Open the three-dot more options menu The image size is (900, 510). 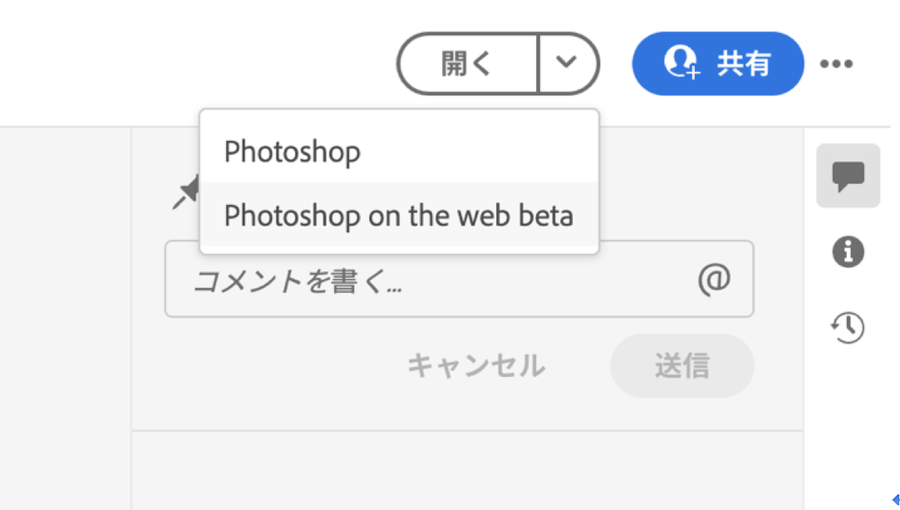click(836, 64)
